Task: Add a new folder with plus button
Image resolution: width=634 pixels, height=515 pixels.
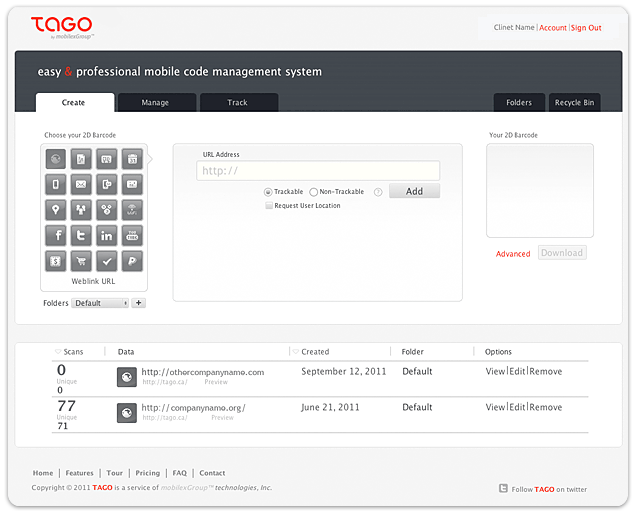Action: click(x=138, y=303)
